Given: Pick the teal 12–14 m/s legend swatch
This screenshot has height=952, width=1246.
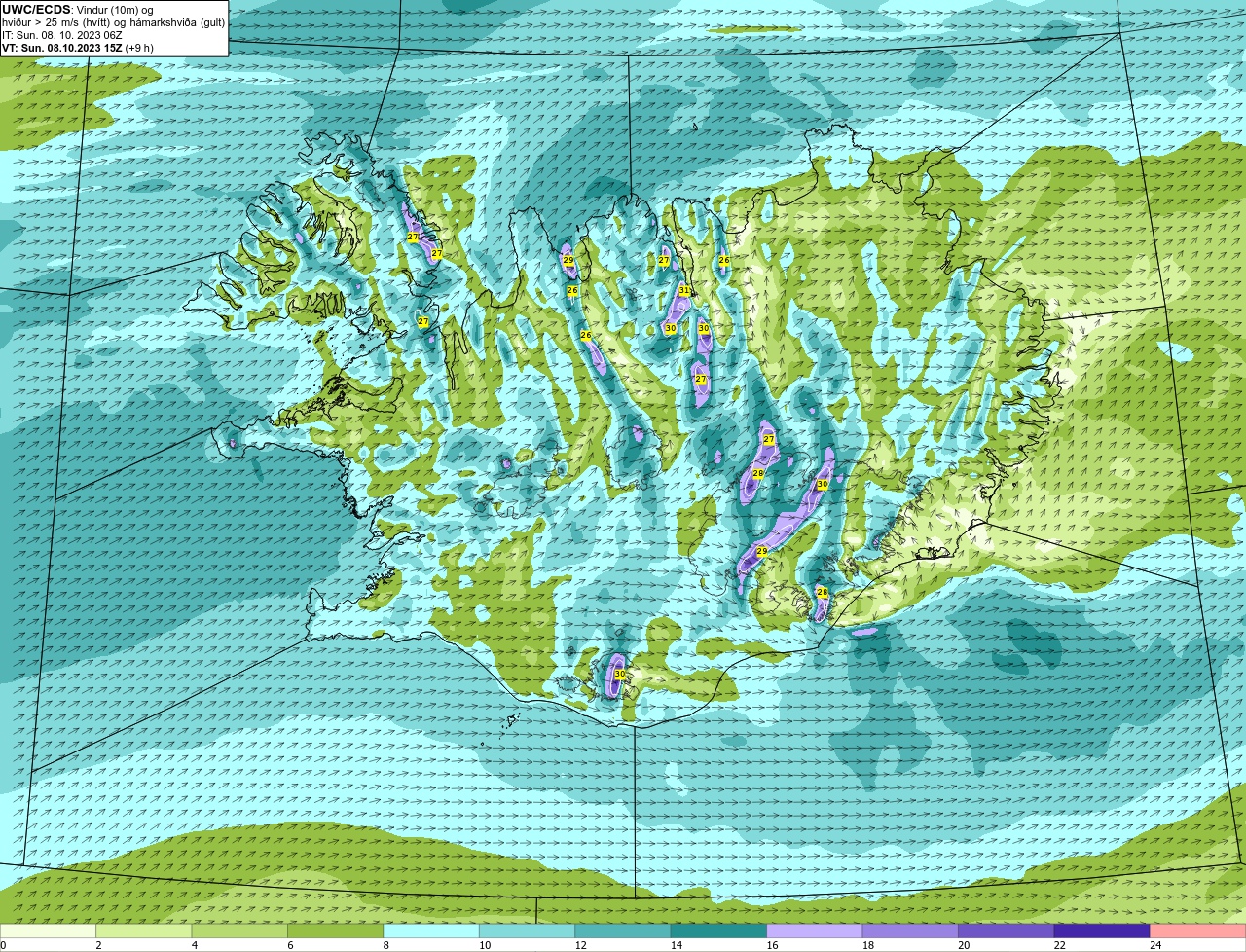Looking at the screenshot, I should [623, 931].
